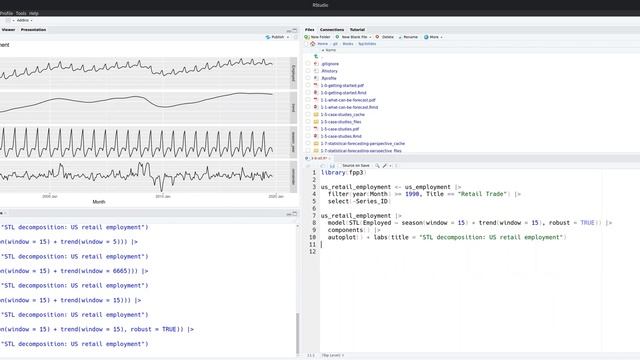Open the .gitignore file

pyautogui.click(x=330, y=64)
